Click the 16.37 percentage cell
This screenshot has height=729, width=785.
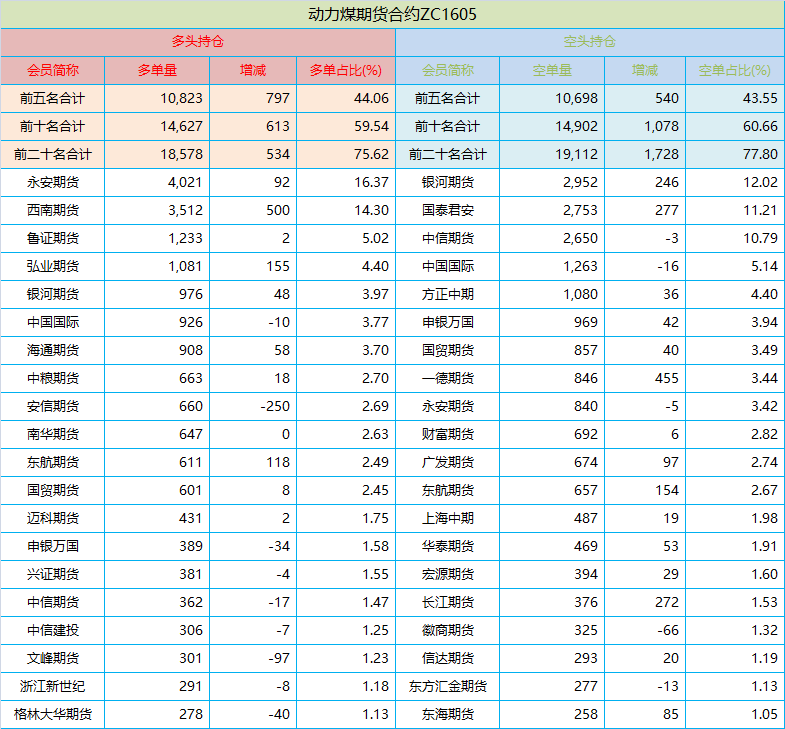371,182
